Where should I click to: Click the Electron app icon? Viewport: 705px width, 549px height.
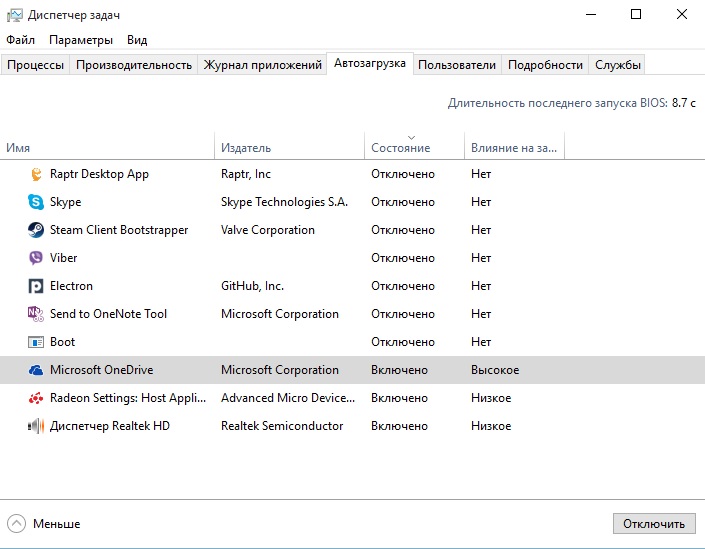pyautogui.click(x=36, y=286)
